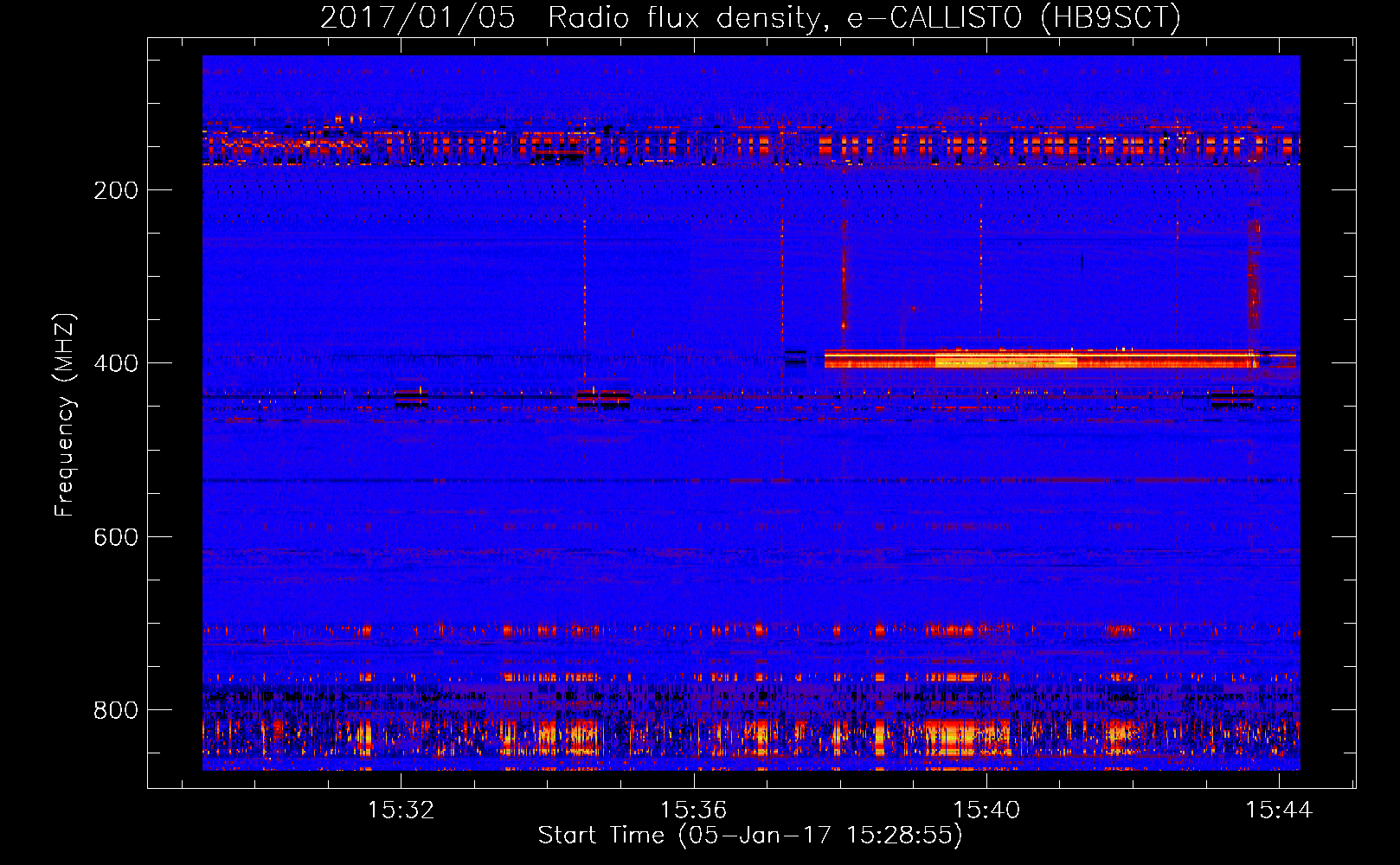Screen dimensions: 1400x865
Task: Click the 15:32 time tick label
Action: pyautogui.click(x=401, y=811)
